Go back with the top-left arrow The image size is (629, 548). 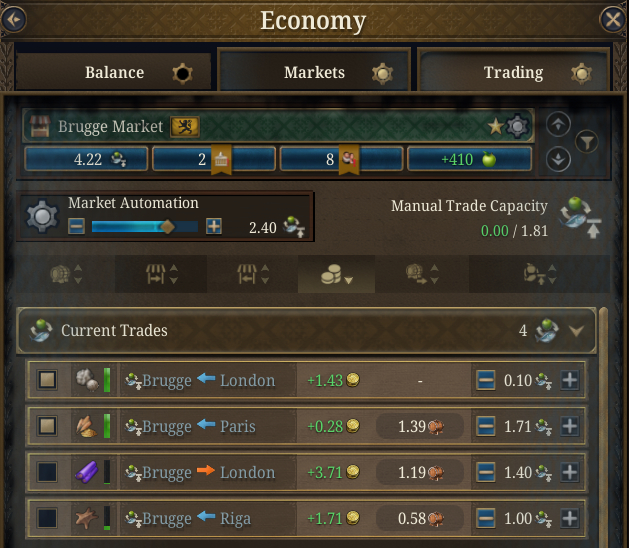tap(15, 19)
